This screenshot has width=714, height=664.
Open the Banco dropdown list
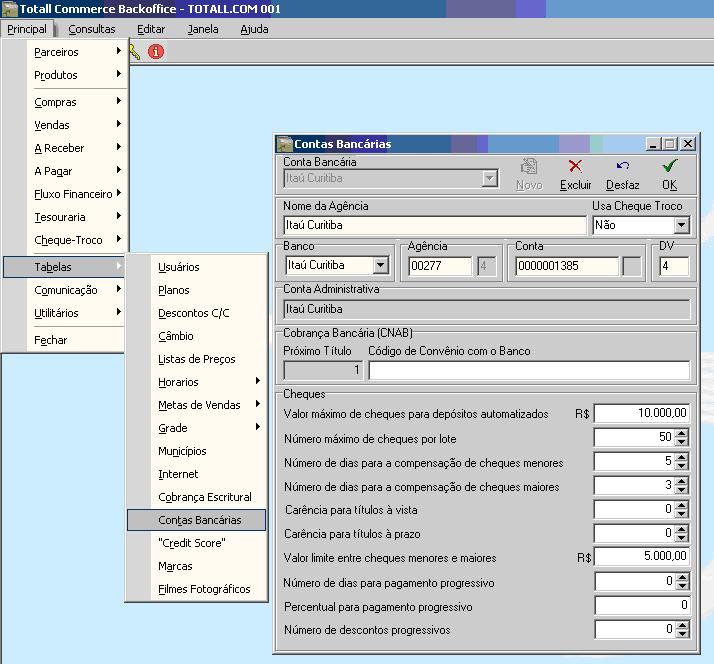(x=380, y=266)
